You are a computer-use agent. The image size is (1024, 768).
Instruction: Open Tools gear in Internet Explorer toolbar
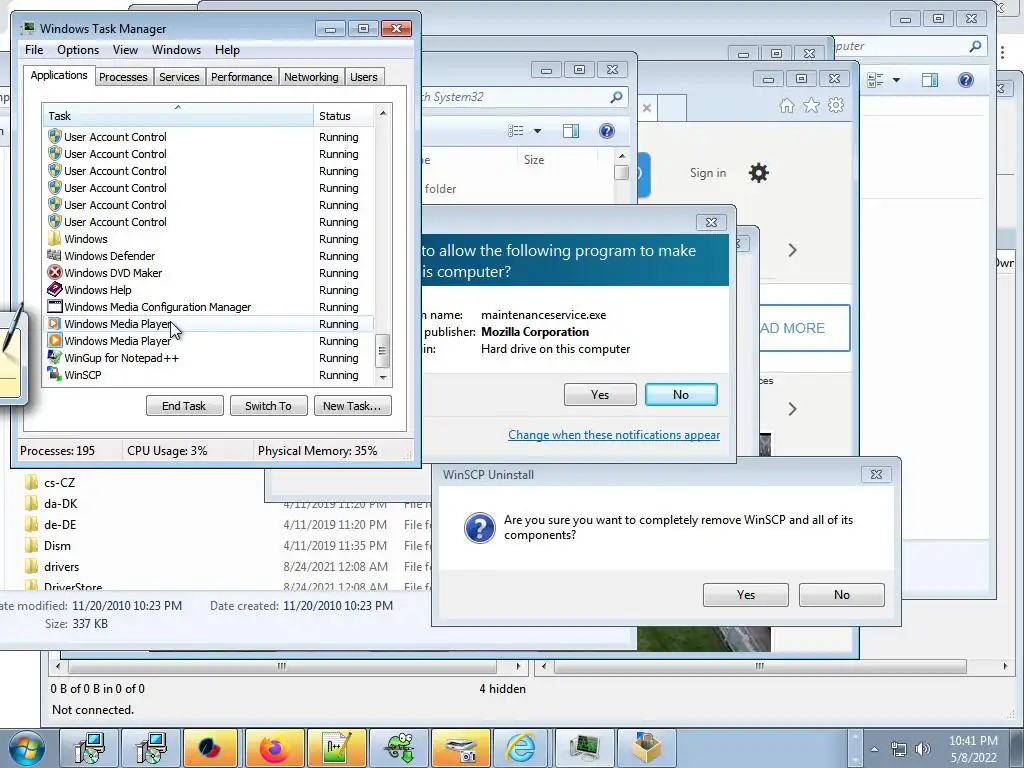pyautogui.click(x=836, y=106)
